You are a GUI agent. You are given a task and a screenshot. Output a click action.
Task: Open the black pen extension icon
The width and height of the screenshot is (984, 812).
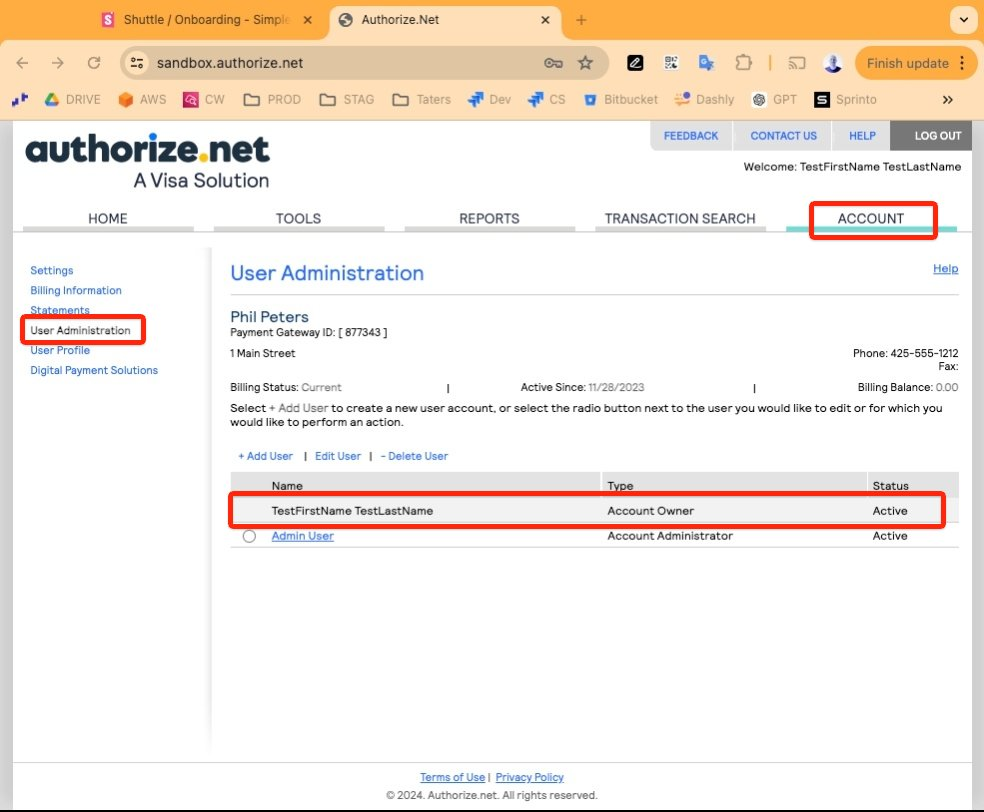pyautogui.click(x=635, y=63)
